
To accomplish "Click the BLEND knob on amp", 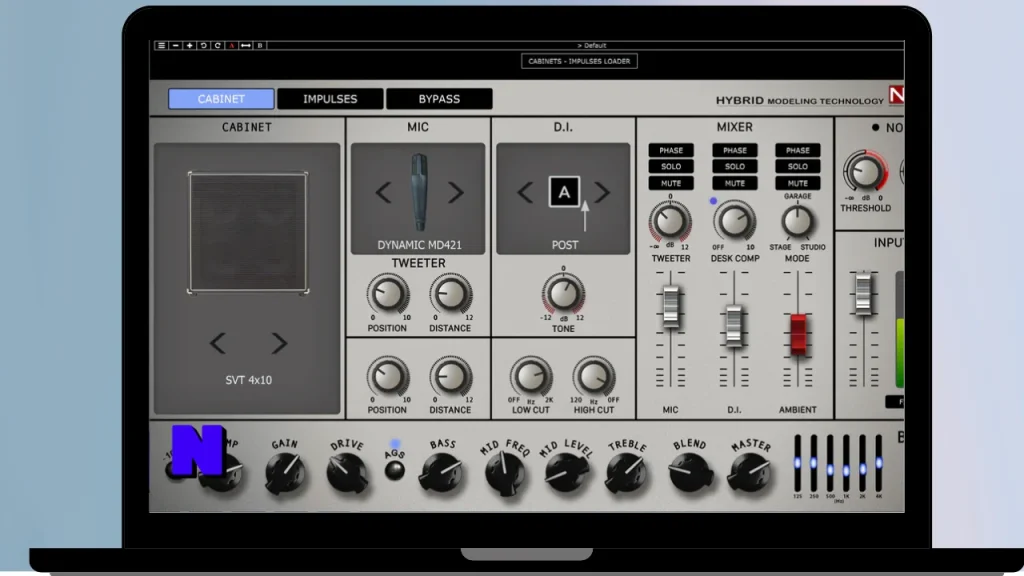I will (690, 473).
